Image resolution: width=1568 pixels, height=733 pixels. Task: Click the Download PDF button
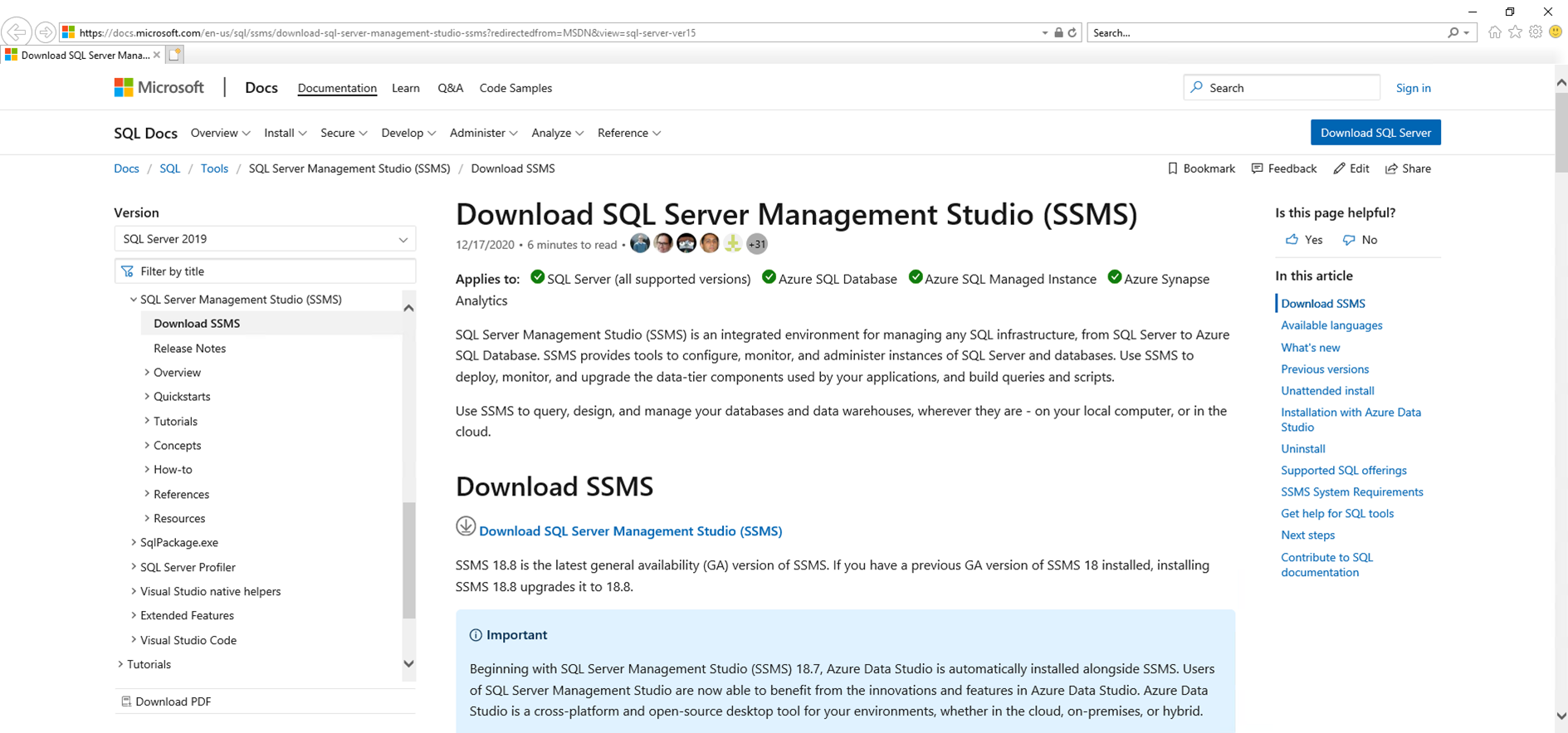coord(166,701)
